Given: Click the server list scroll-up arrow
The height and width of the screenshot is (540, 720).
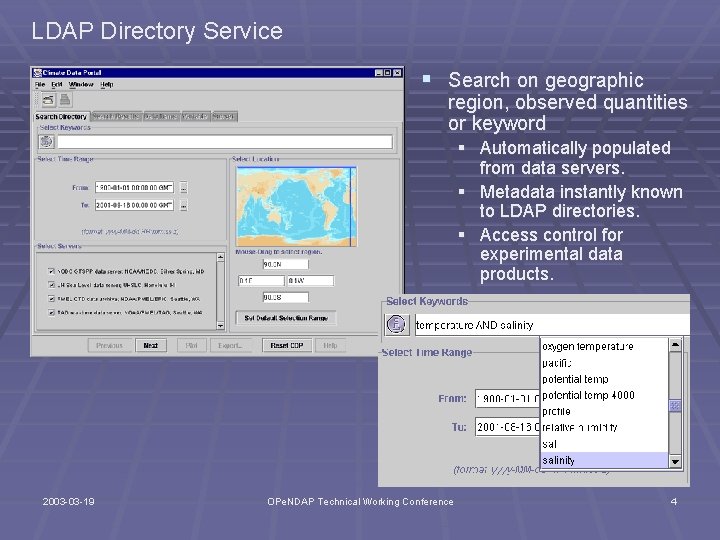Looking at the screenshot, I should pyautogui.click(x=220, y=257).
